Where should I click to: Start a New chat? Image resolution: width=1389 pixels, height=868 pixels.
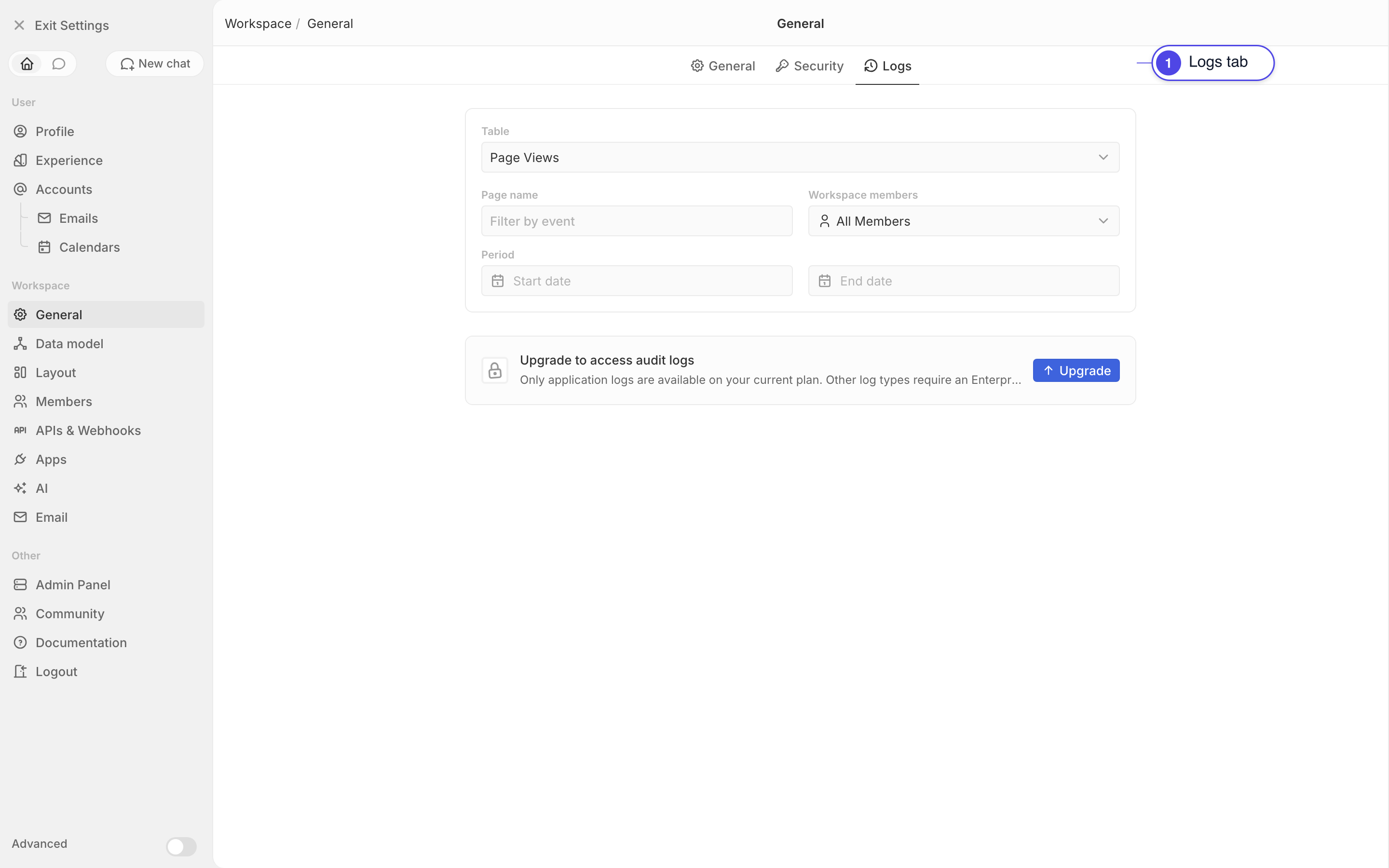click(155, 64)
